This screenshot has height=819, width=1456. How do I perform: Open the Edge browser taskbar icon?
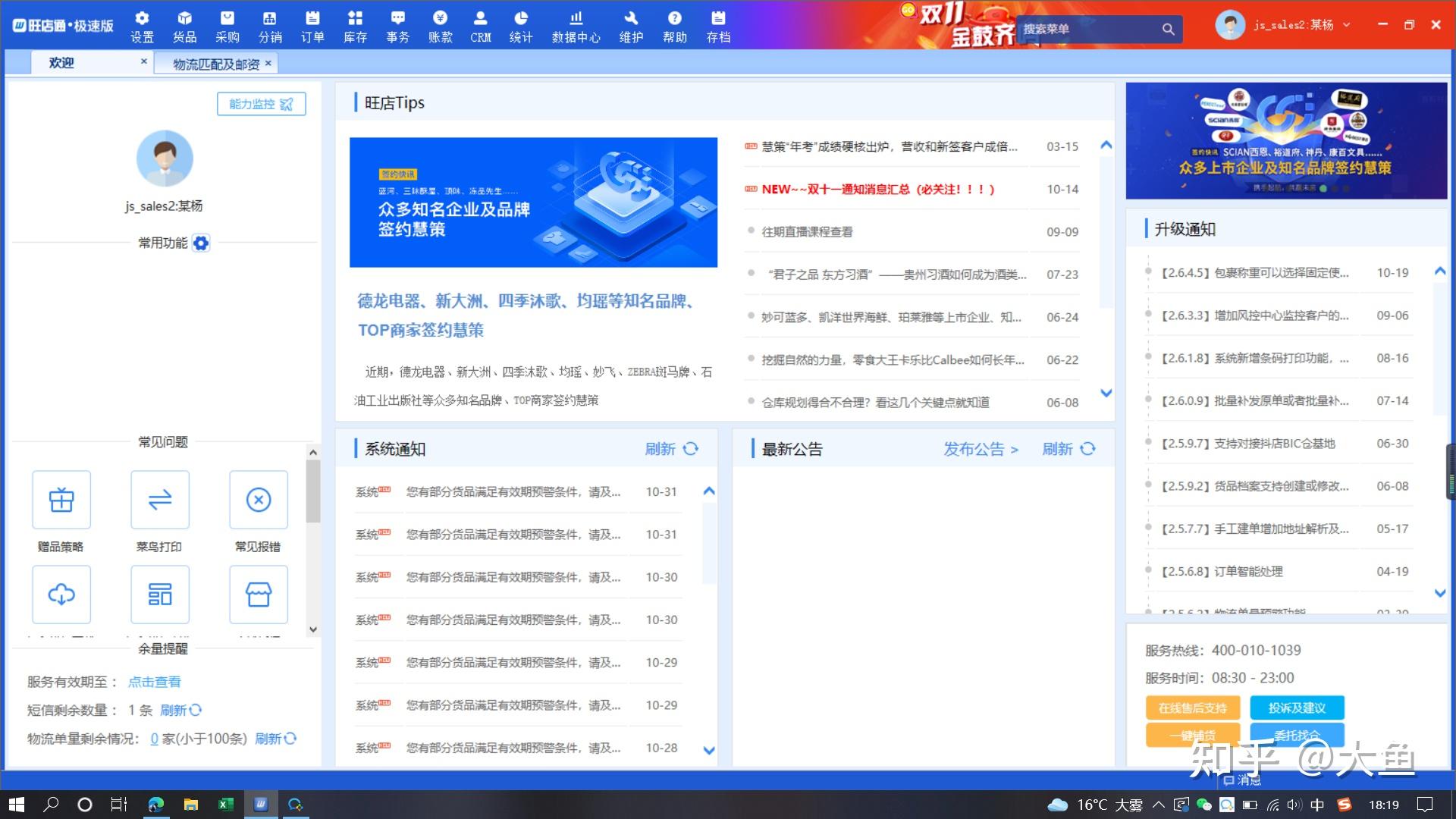click(155, 805)
